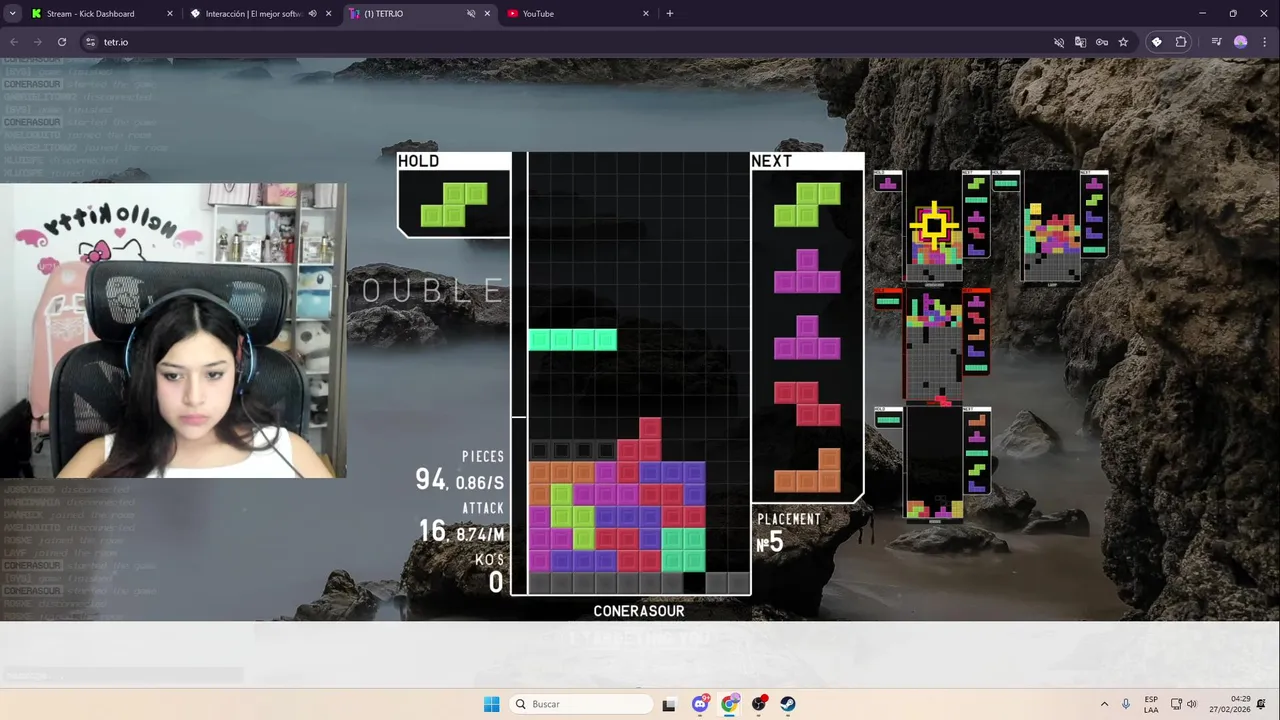Image resolution: width=1280 pixels, height=720 pixels.
Task: Open the Extensions puzzle menu
Action: (x=1181, y=42)
